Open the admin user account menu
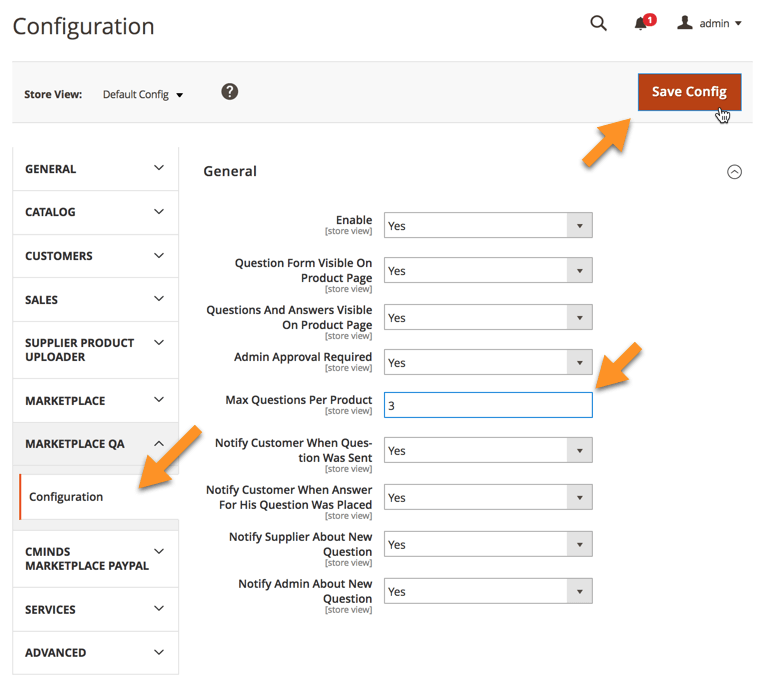Screen dimensions: 769x689 click(710, 24)
